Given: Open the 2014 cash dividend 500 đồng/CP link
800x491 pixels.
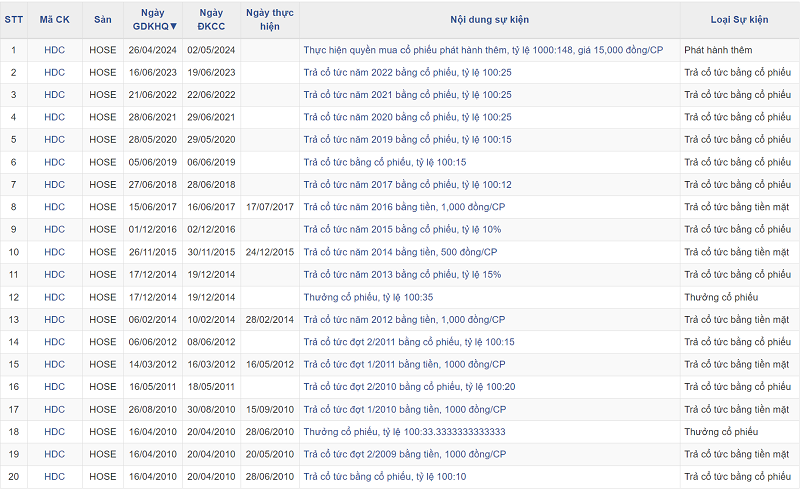Looking at the screenshot, I should pyautogui.click(x=400, y=252).
